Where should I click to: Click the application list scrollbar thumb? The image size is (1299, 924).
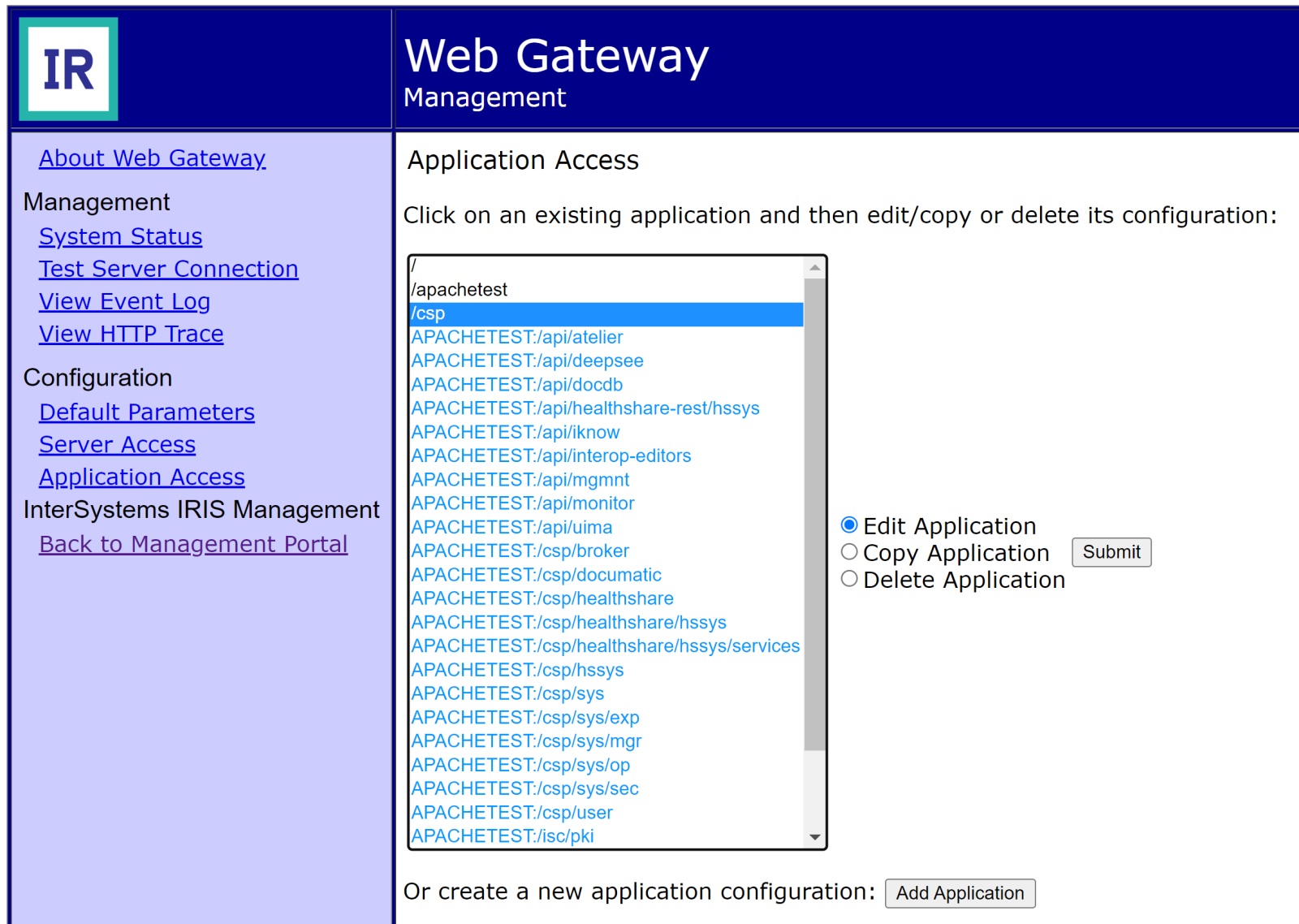point(814,512)
